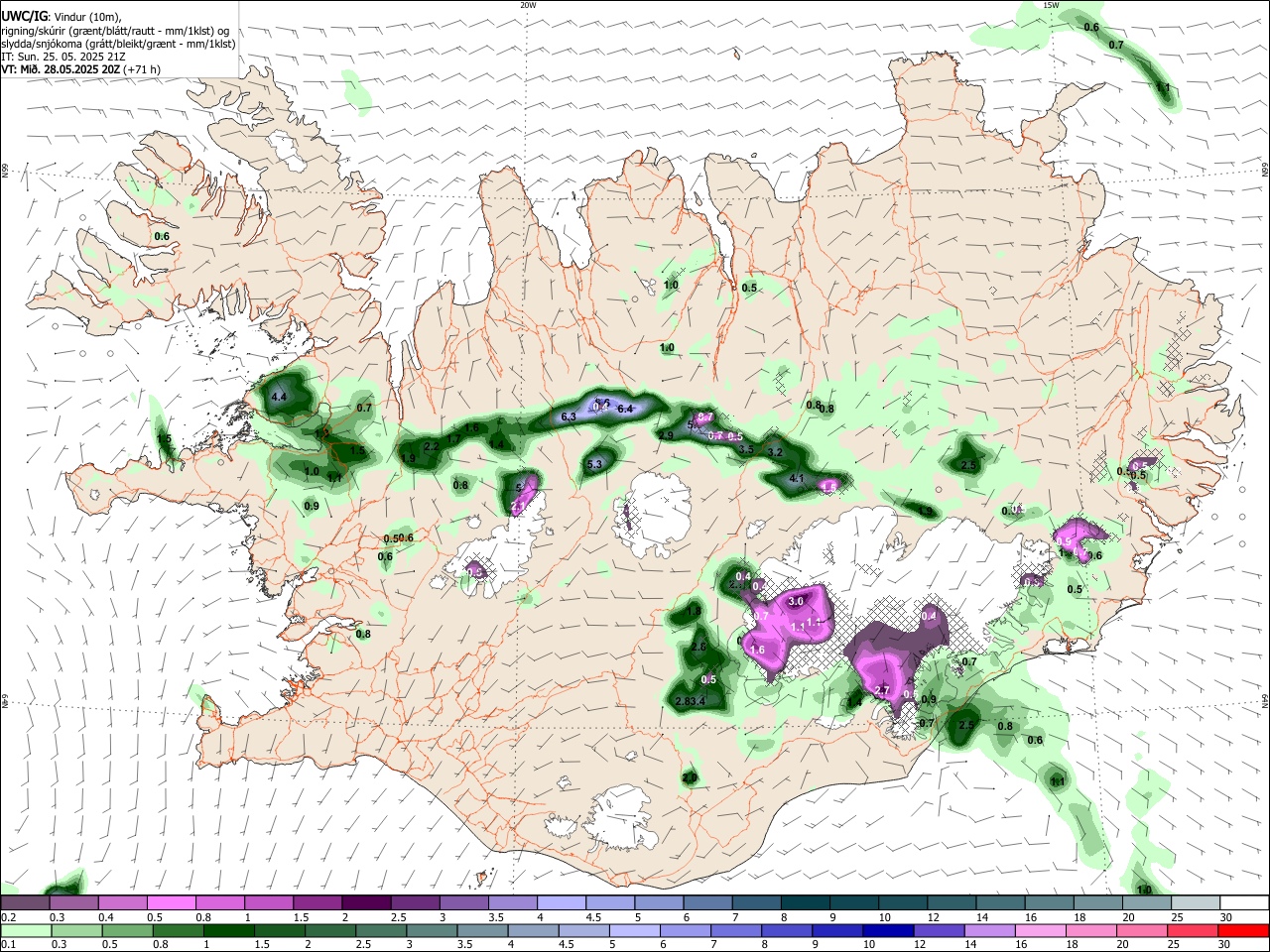Click the pale grey snow swatch 25–30
This screenshot has width=1270, height=952.
click(1196, 902)
